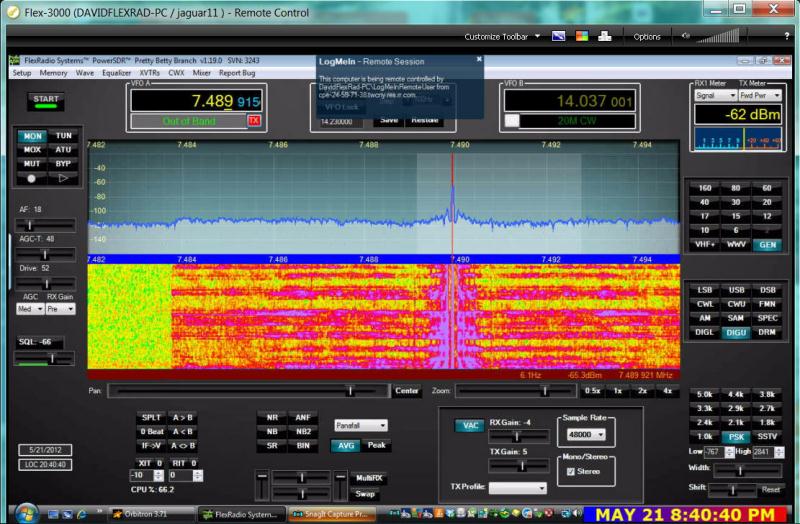
Task: Set zoom to 0.5x
Action: pyautogui.click(x=592, y=391)
